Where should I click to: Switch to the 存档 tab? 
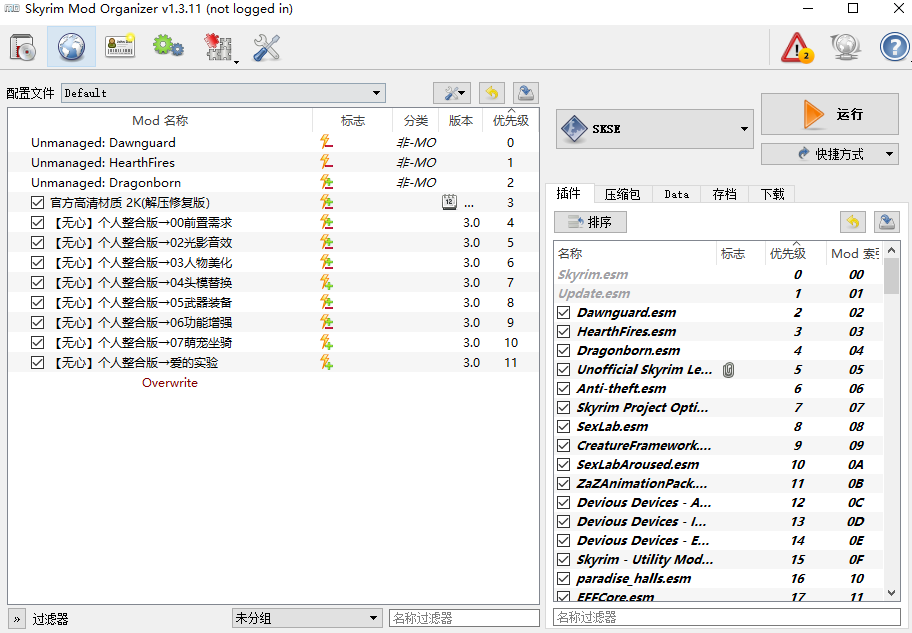click(724, 194)
